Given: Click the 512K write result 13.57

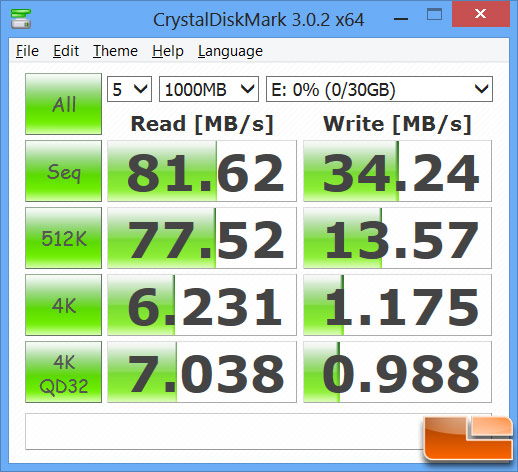Looking at the screenshot, I should point(397,238).
